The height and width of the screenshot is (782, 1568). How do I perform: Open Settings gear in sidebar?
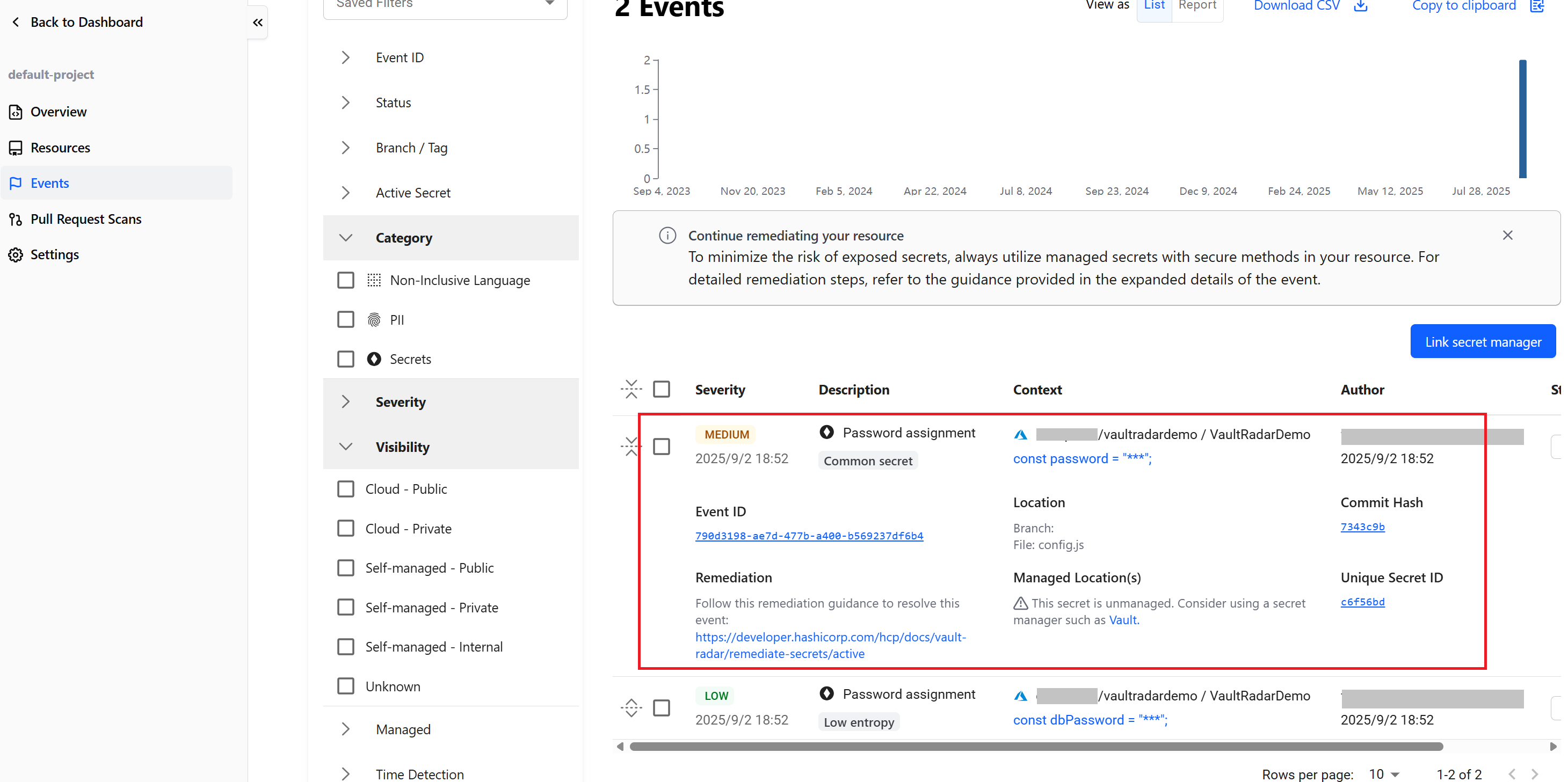click(16, 255)
